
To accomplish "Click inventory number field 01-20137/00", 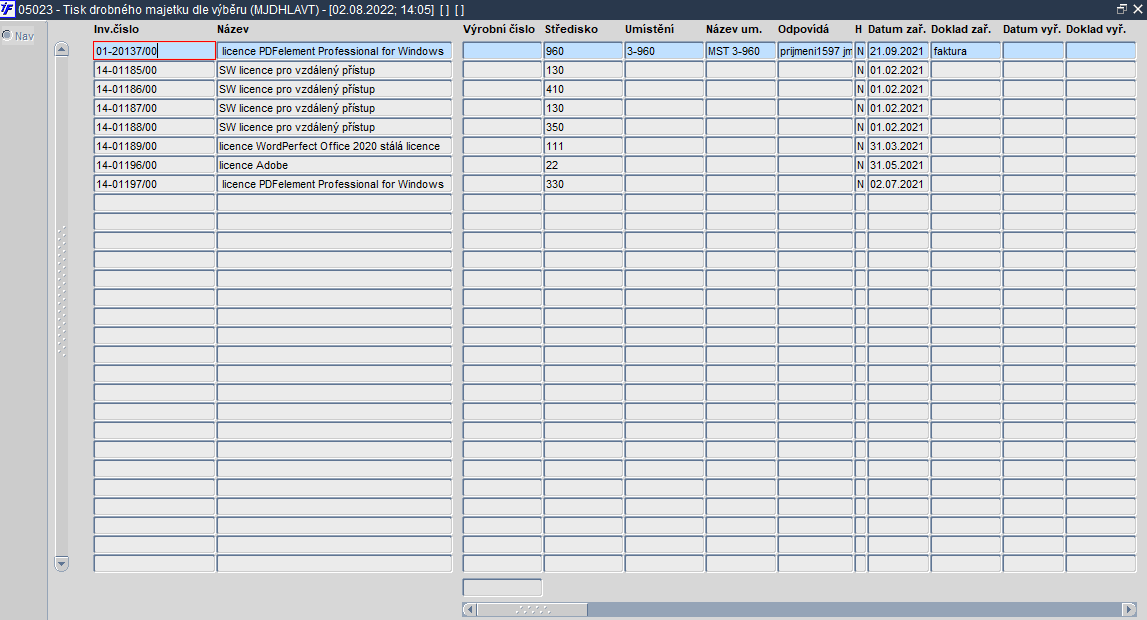I will 154,50.
